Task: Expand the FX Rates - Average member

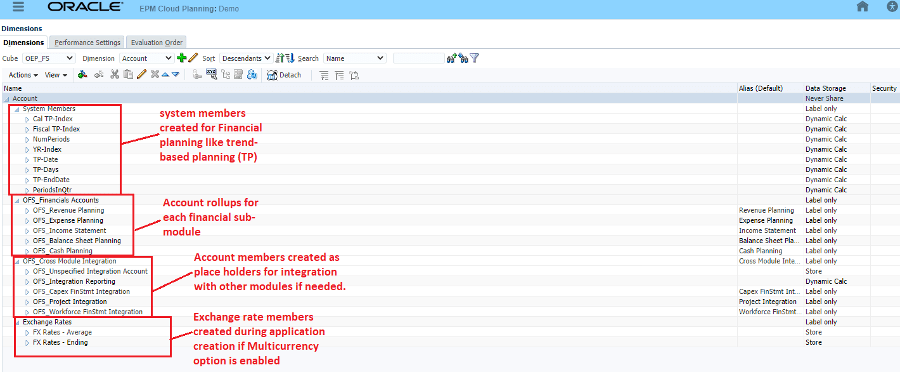Action: coord(27,332)
